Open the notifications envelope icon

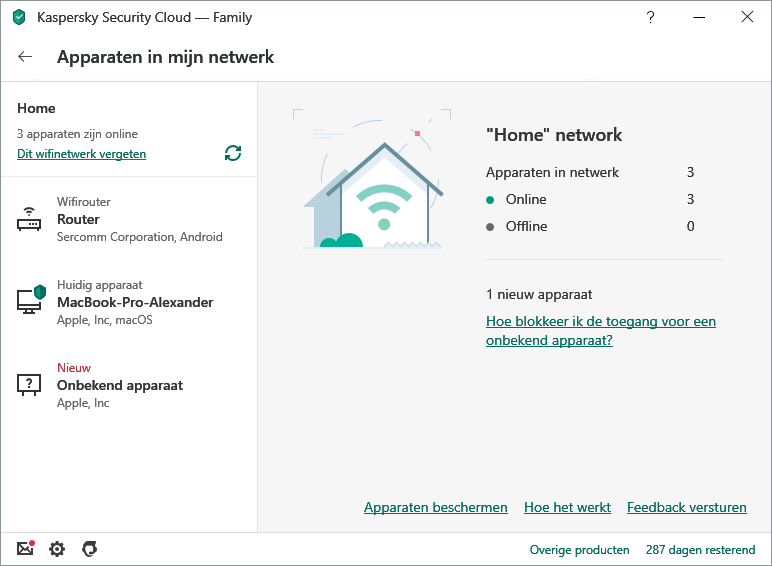(26, 549)
